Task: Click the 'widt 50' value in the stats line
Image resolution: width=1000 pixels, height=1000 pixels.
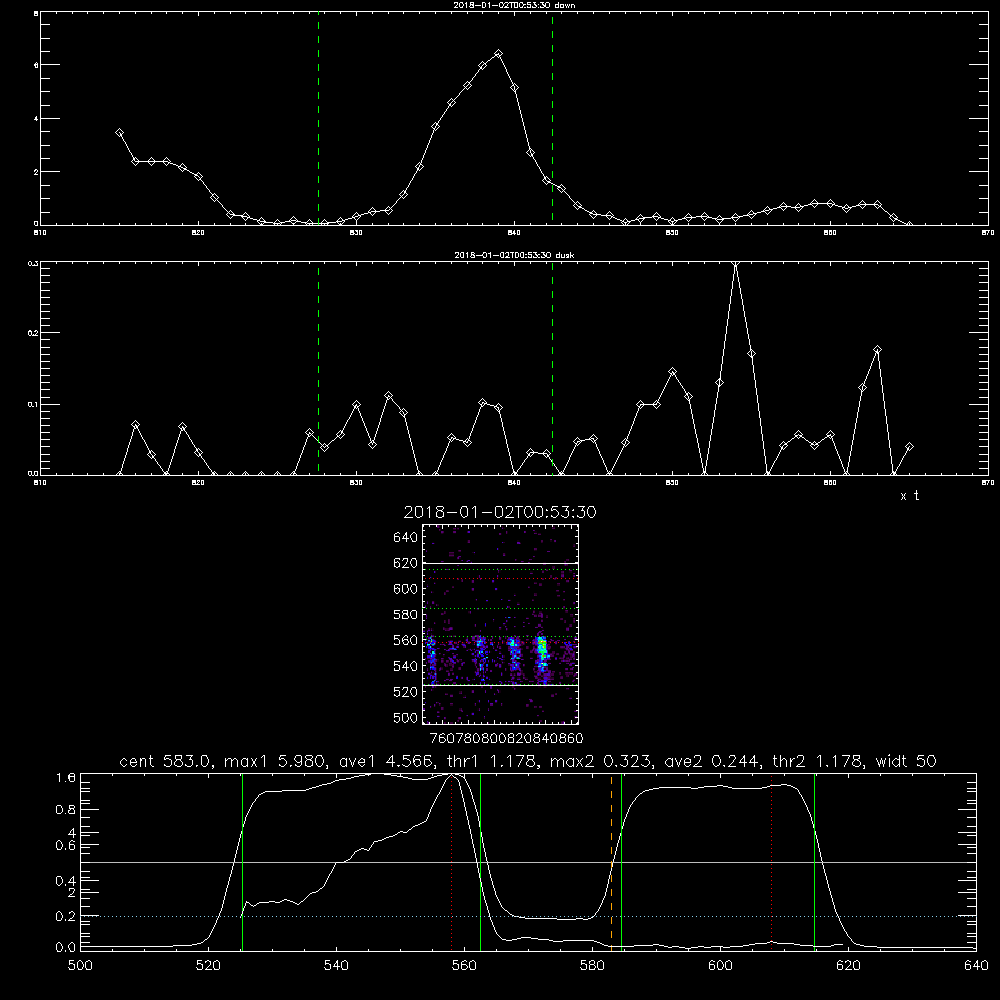Action: (x=906, y=761)
